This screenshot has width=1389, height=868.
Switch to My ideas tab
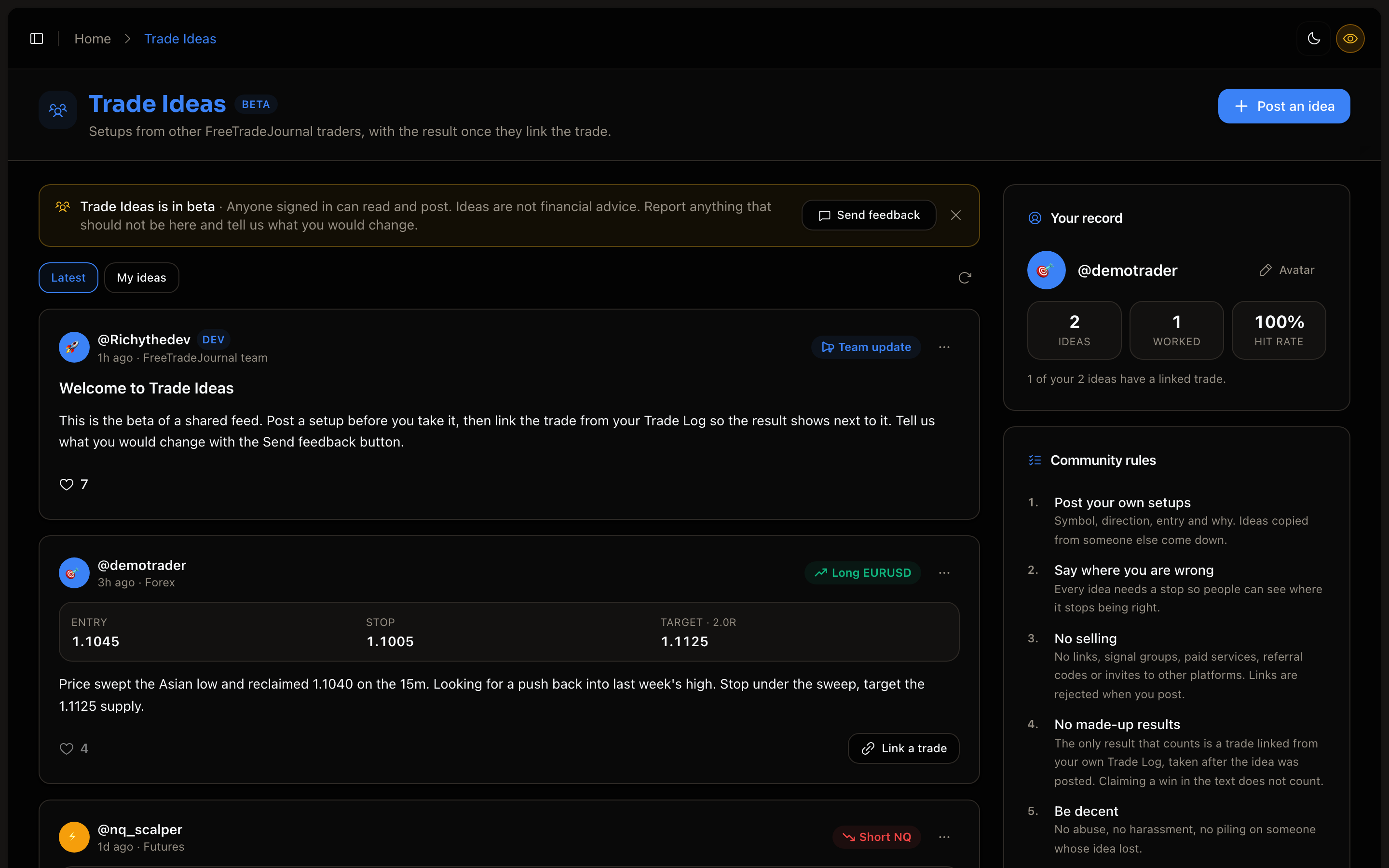[x=142, y=278]
